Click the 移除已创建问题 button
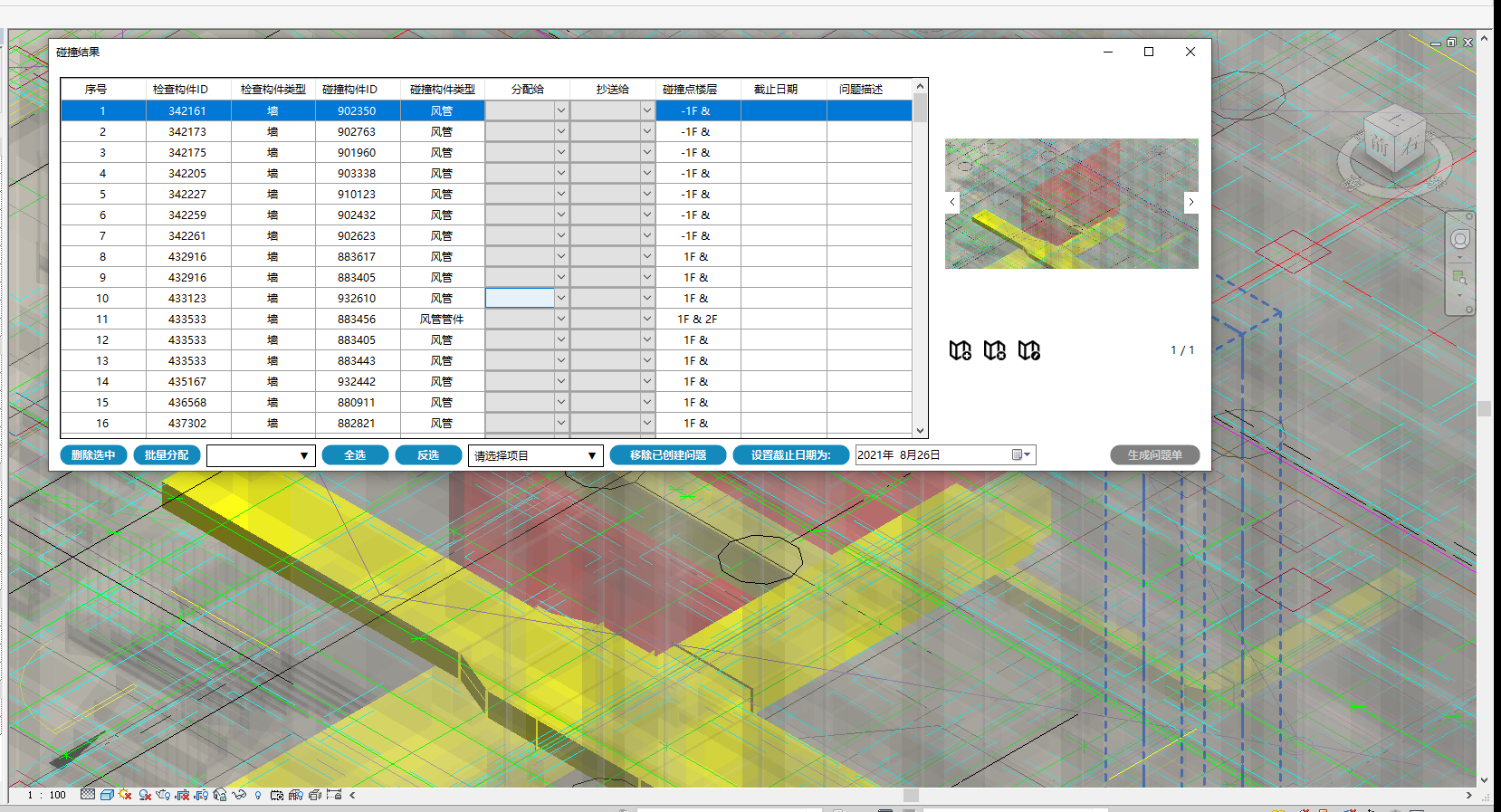Image resolution: width=1501 pixels, height=812 pixels. [x=668, y=455]
